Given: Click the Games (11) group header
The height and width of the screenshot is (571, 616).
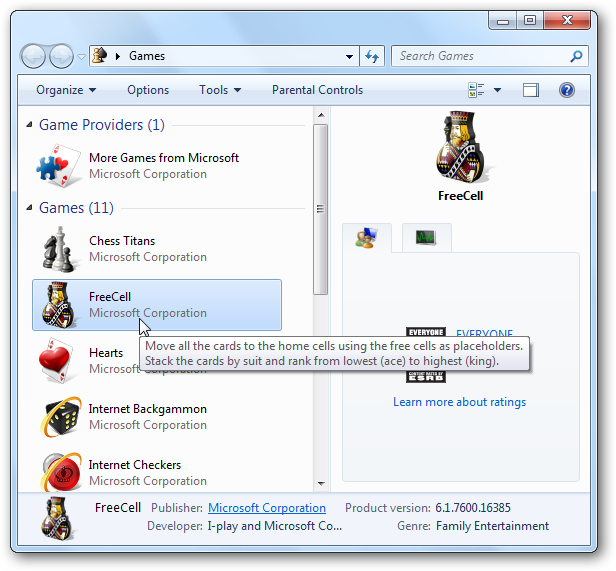Looking at the screenshot, I should 76,208.
